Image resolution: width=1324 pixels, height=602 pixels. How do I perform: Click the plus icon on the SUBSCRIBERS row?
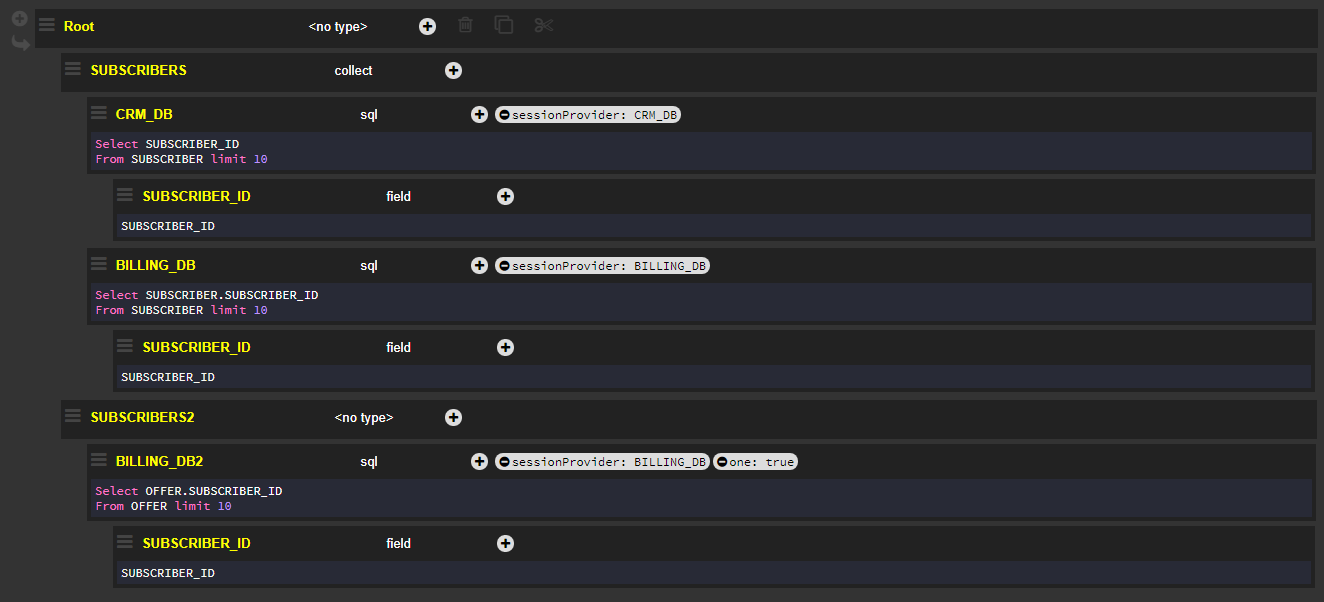453,71
